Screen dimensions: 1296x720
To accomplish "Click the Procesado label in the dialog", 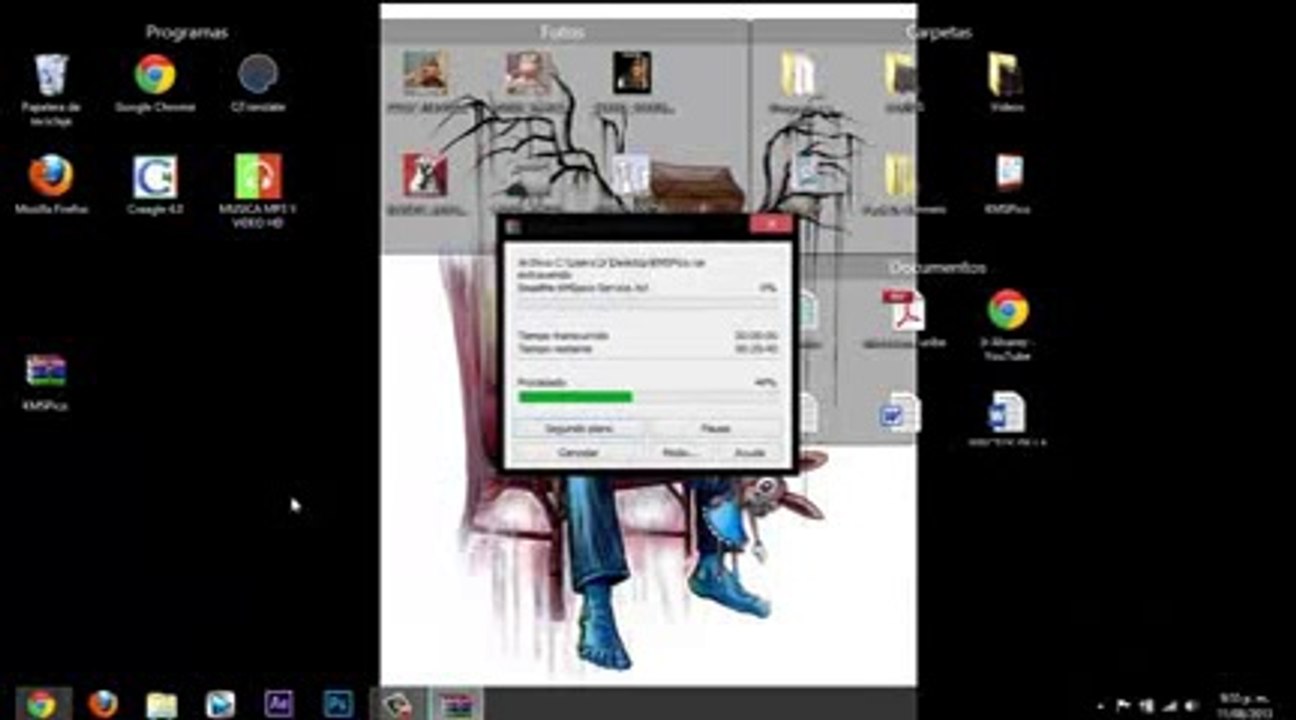I will 542,382.
